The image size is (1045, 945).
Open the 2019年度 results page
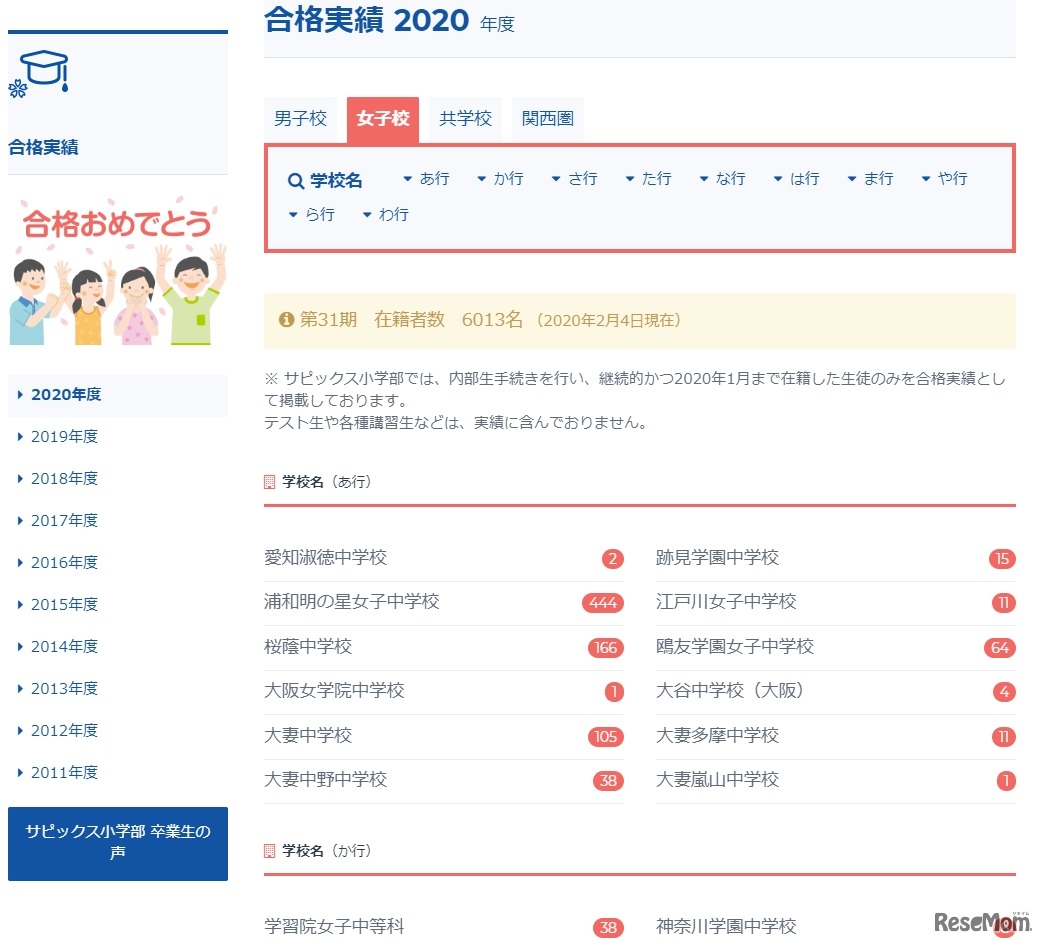pyautogui.click(x=62, y=436)
